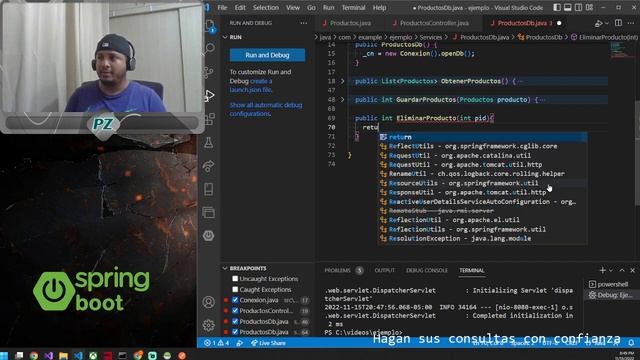Open notifications bell in status bar
Viewport: 640px width, 360px height.
tap(631, 343)
